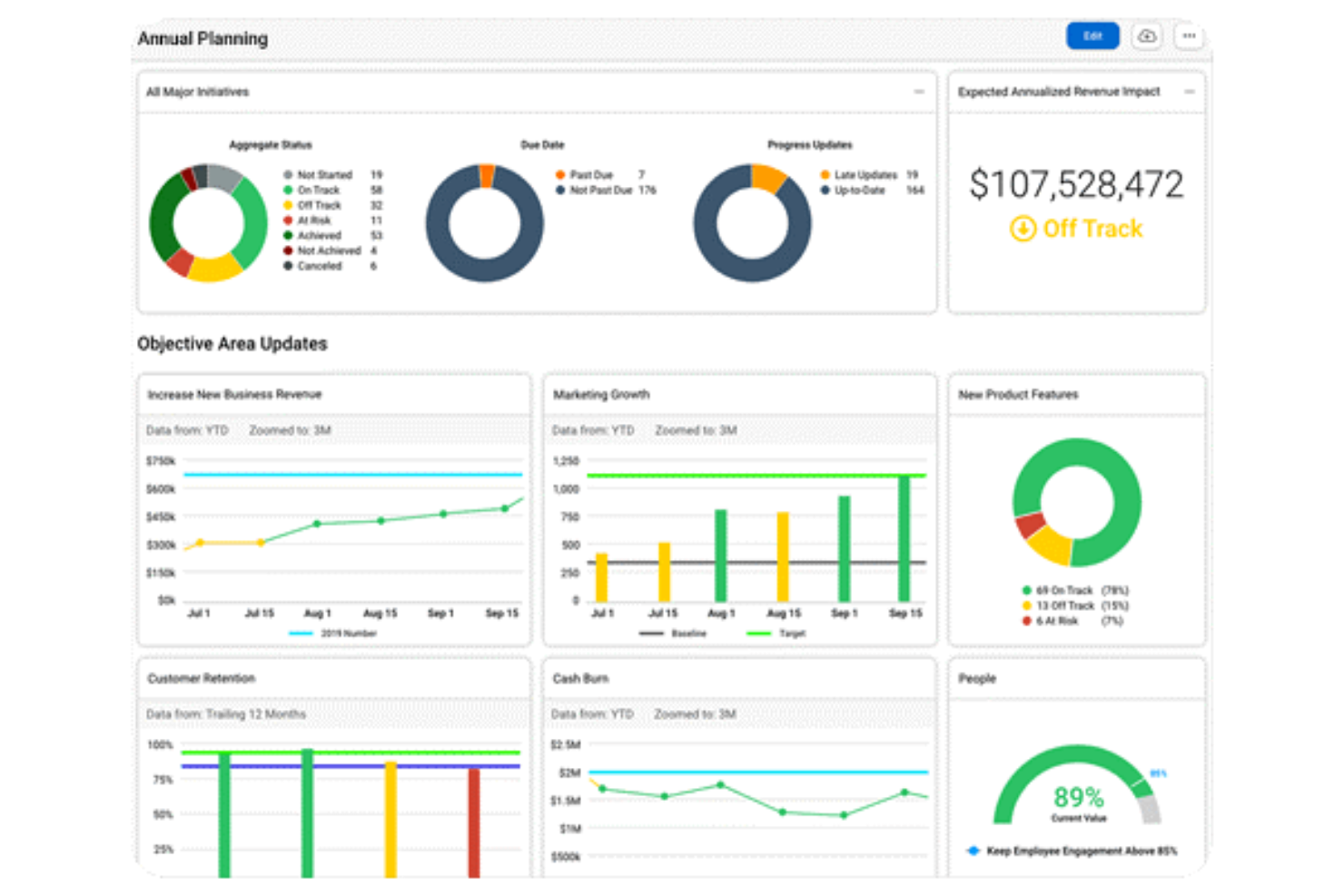This screenshot has height=896, width=1344.
Task: Click the Jul 1 yellow bar in Marketing Growth
Action: [601, 577]
